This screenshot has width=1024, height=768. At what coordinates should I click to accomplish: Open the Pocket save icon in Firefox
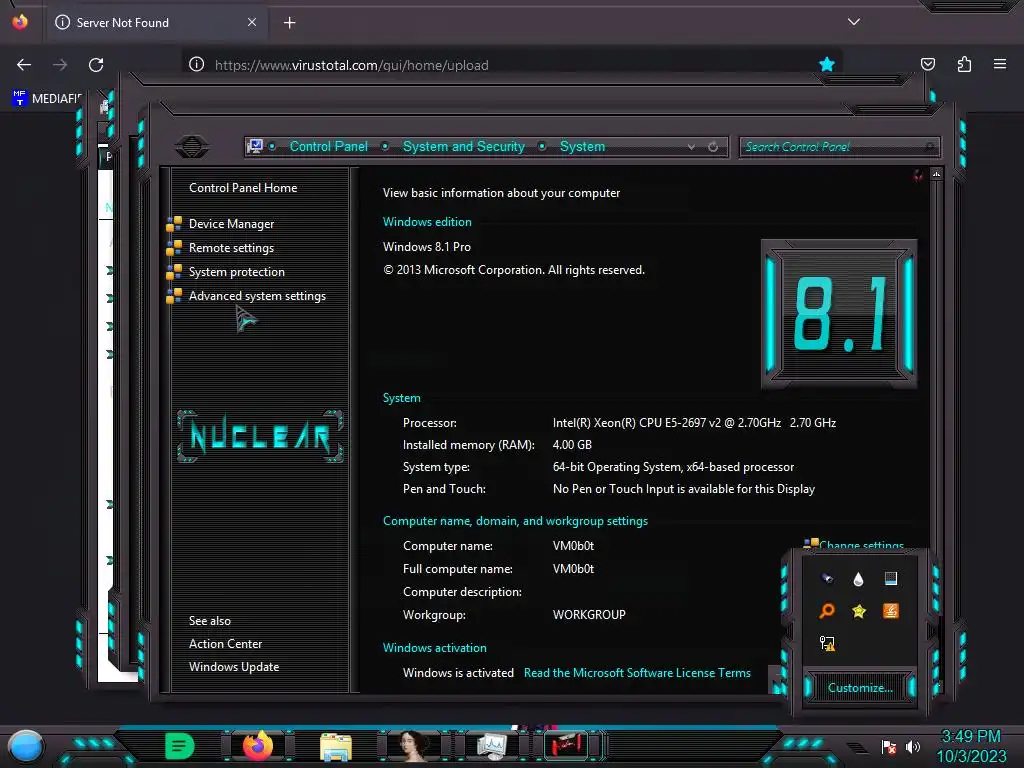click(927, 64)
